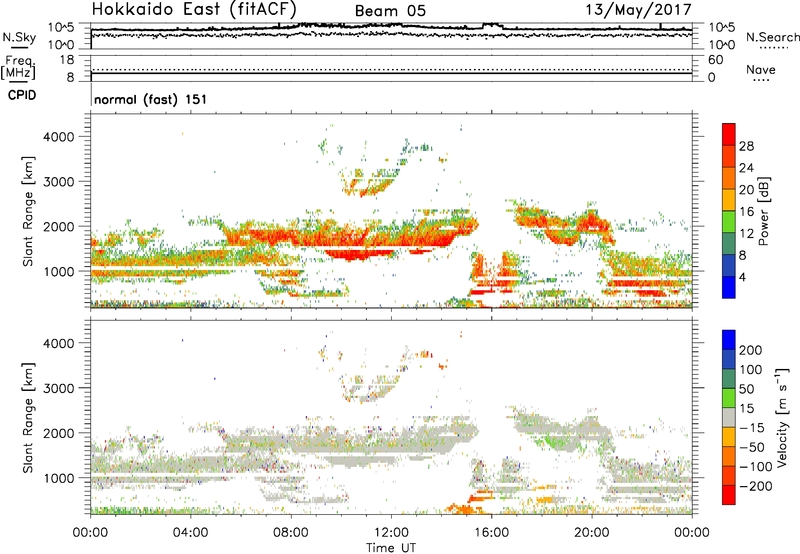Click the '08:00' time axis label

coord(291,533)
